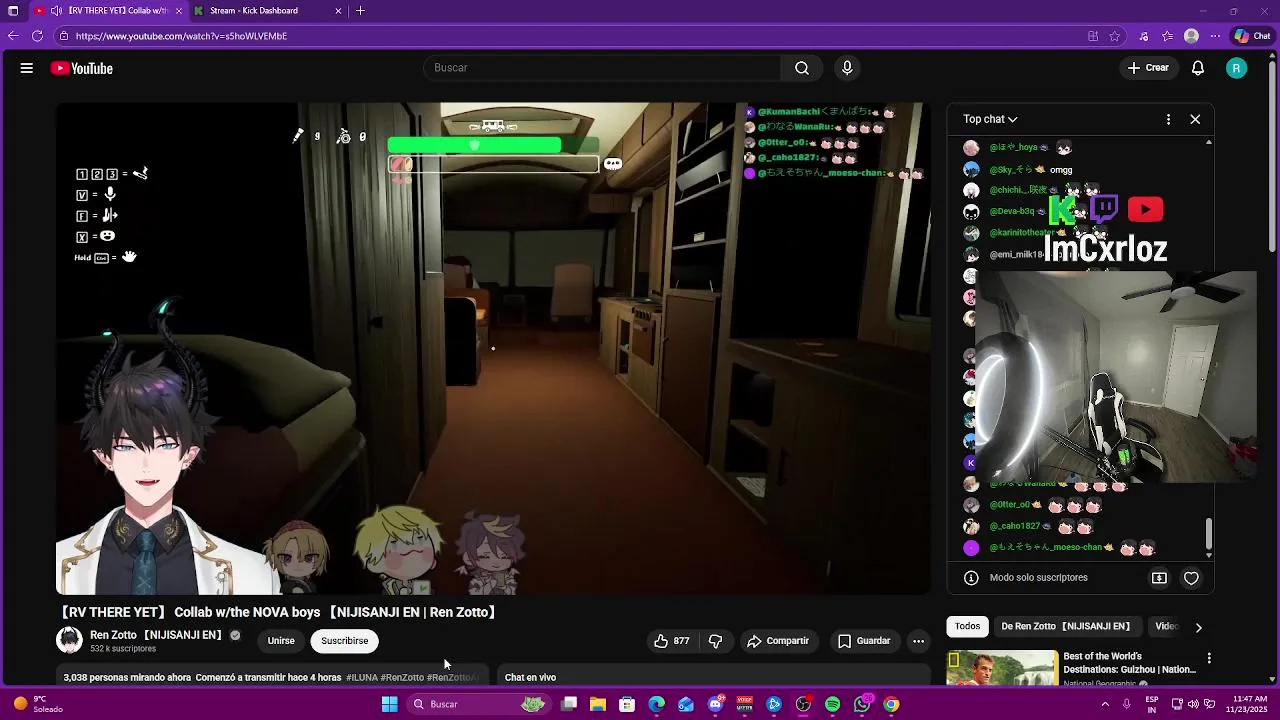Go back with browser back arrow
Viewport: 1280px width, 720px height.
(x=12, y=36)
